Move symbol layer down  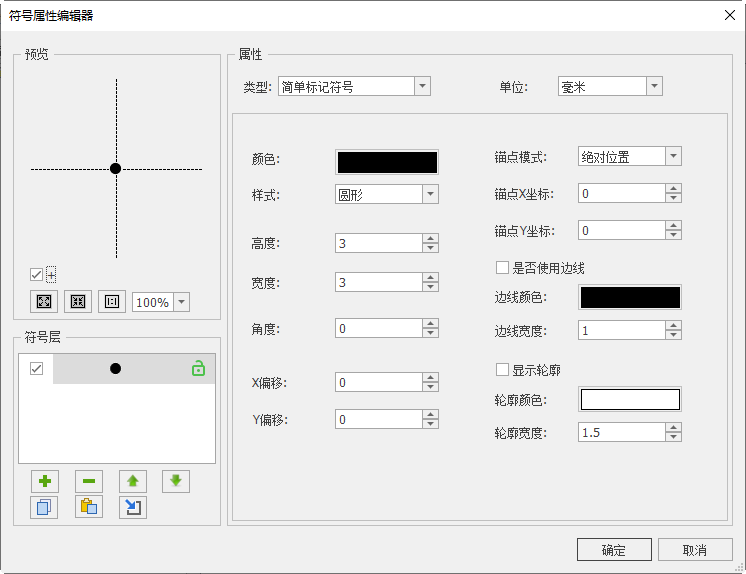point(176,481)
